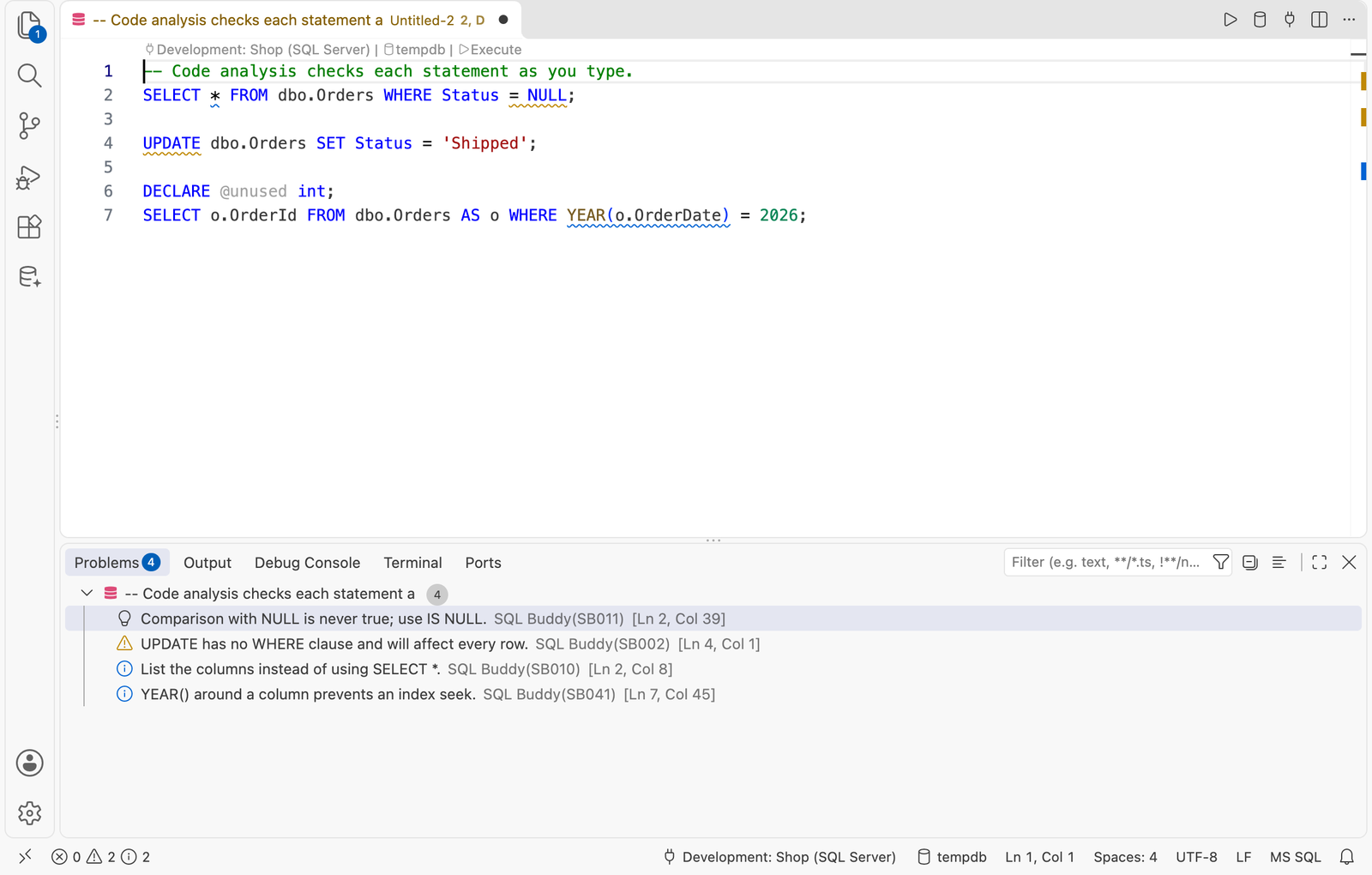
Task: Change language mode via MS SQL
Action: [x=1295, y=856]
